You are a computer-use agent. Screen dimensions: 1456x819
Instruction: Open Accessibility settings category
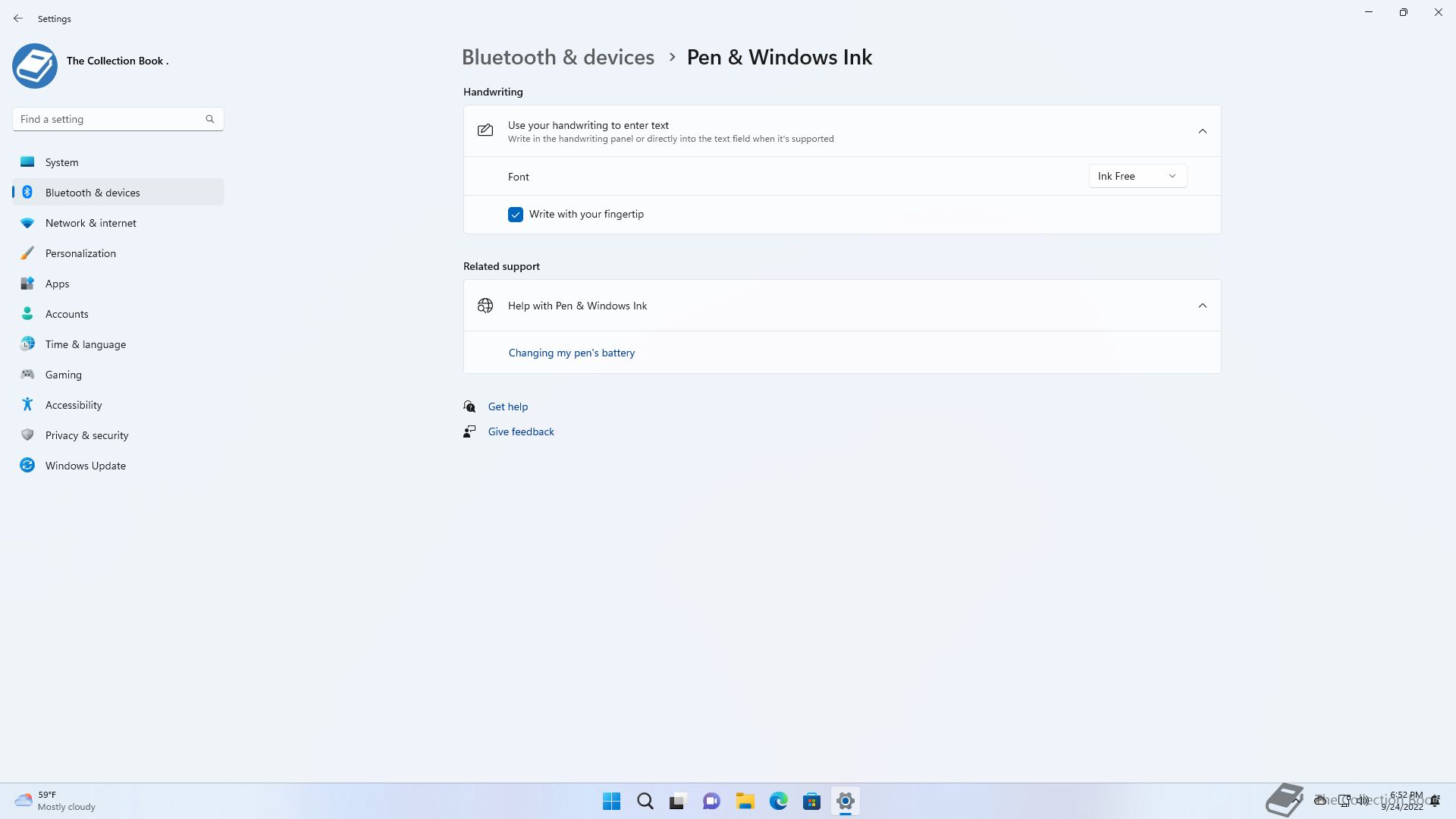point(118,405)
